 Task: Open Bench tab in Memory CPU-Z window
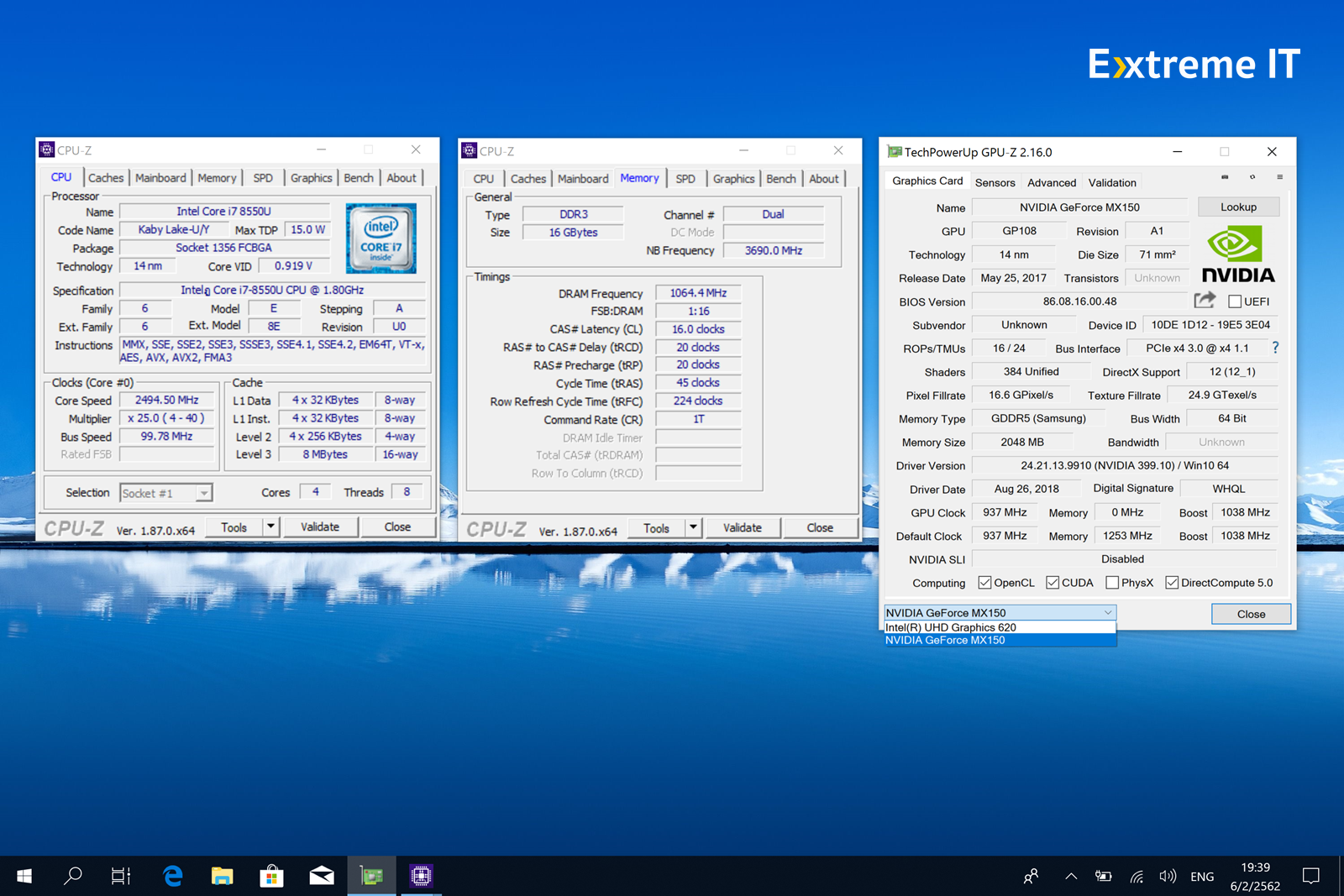pos(781,179)
